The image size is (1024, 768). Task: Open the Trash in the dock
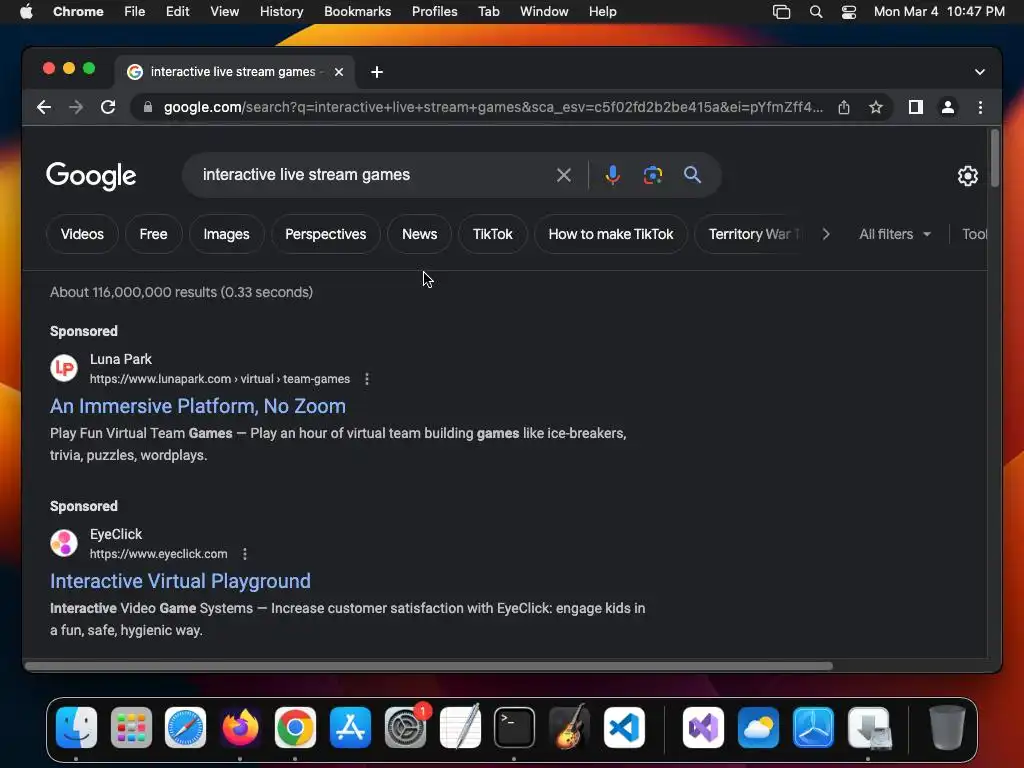point(947,727)
